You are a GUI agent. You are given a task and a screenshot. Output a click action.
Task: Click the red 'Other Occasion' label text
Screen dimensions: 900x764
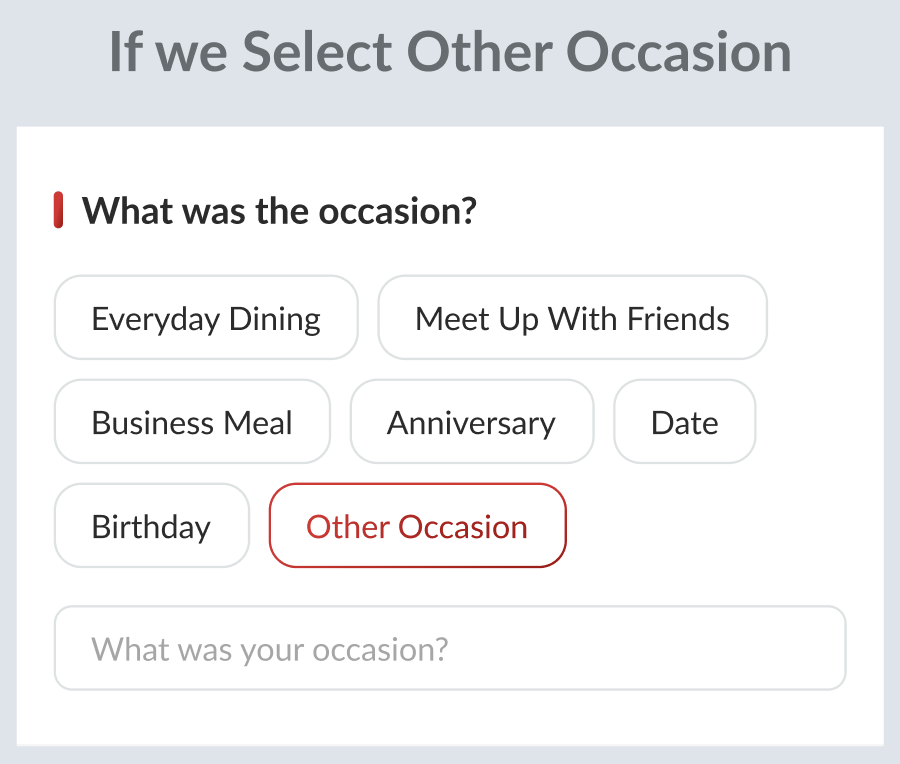pyautogui.click(x=417, y=526)
